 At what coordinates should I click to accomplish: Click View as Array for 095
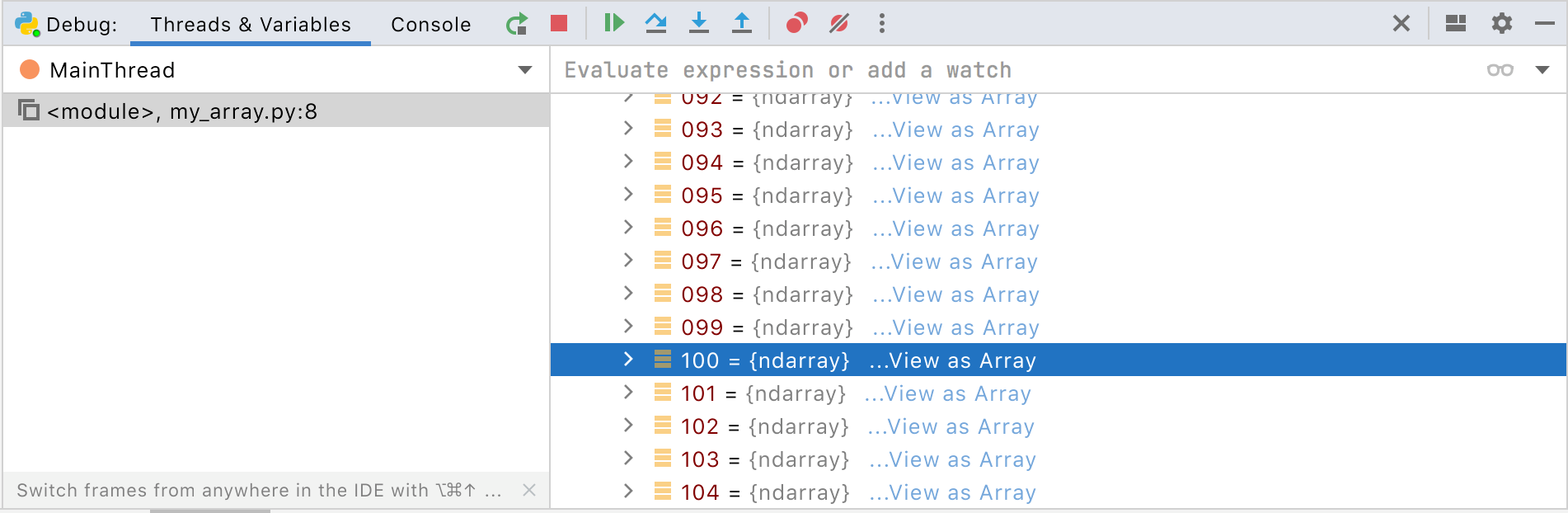[955, 195]
